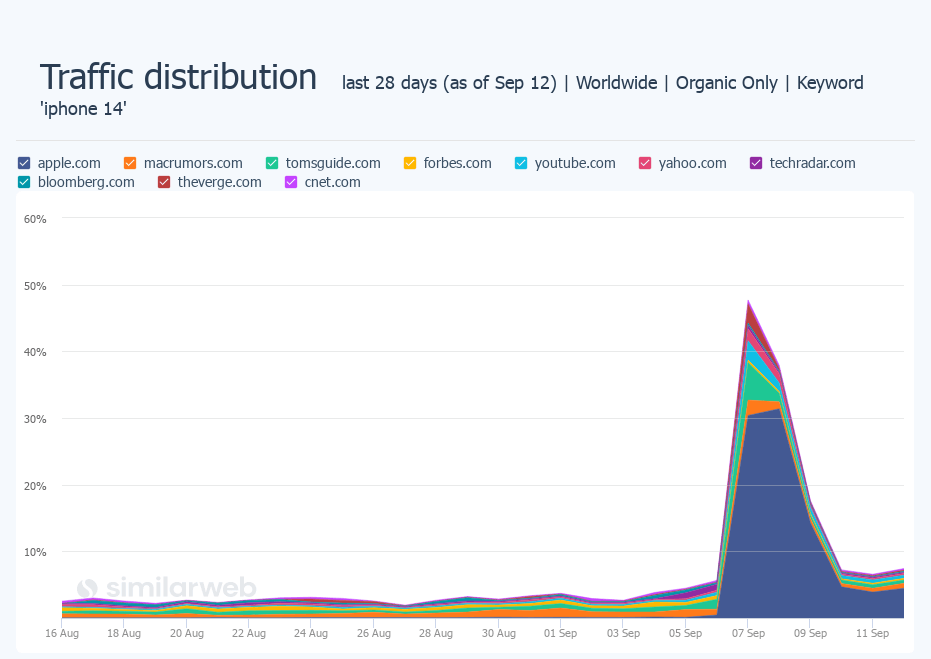Click the 07 Sep x-axis label
This screenshot has height=659, width=931.
pyautogui.click(x=748, y=633)
